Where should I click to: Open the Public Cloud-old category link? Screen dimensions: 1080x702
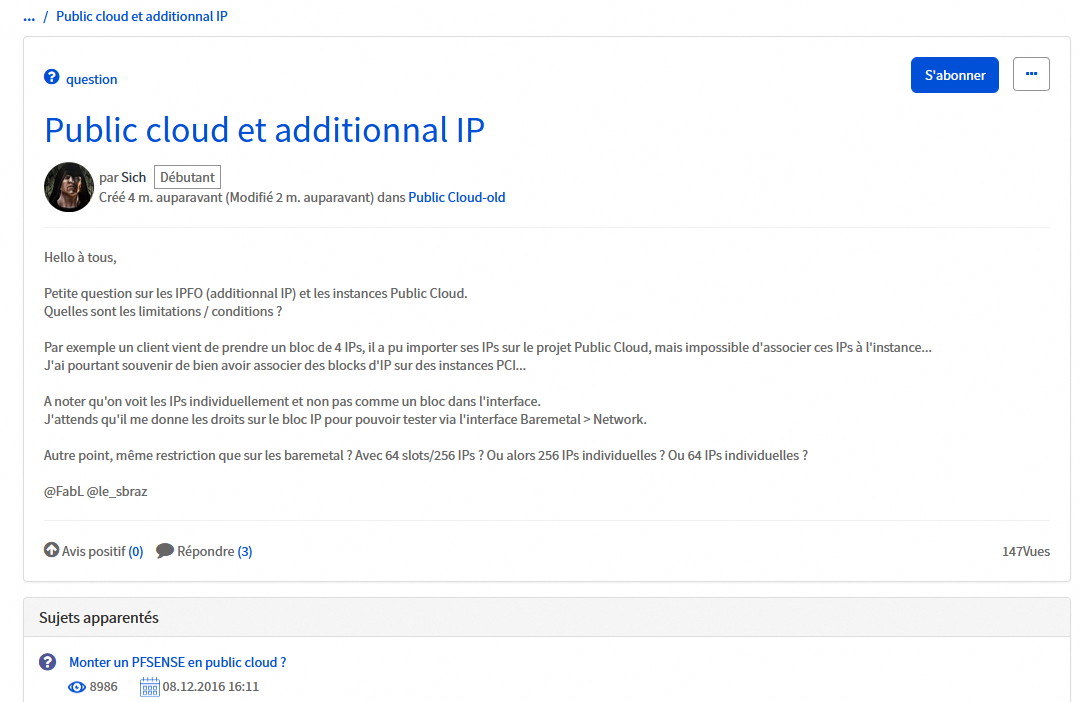click(457, 198)
